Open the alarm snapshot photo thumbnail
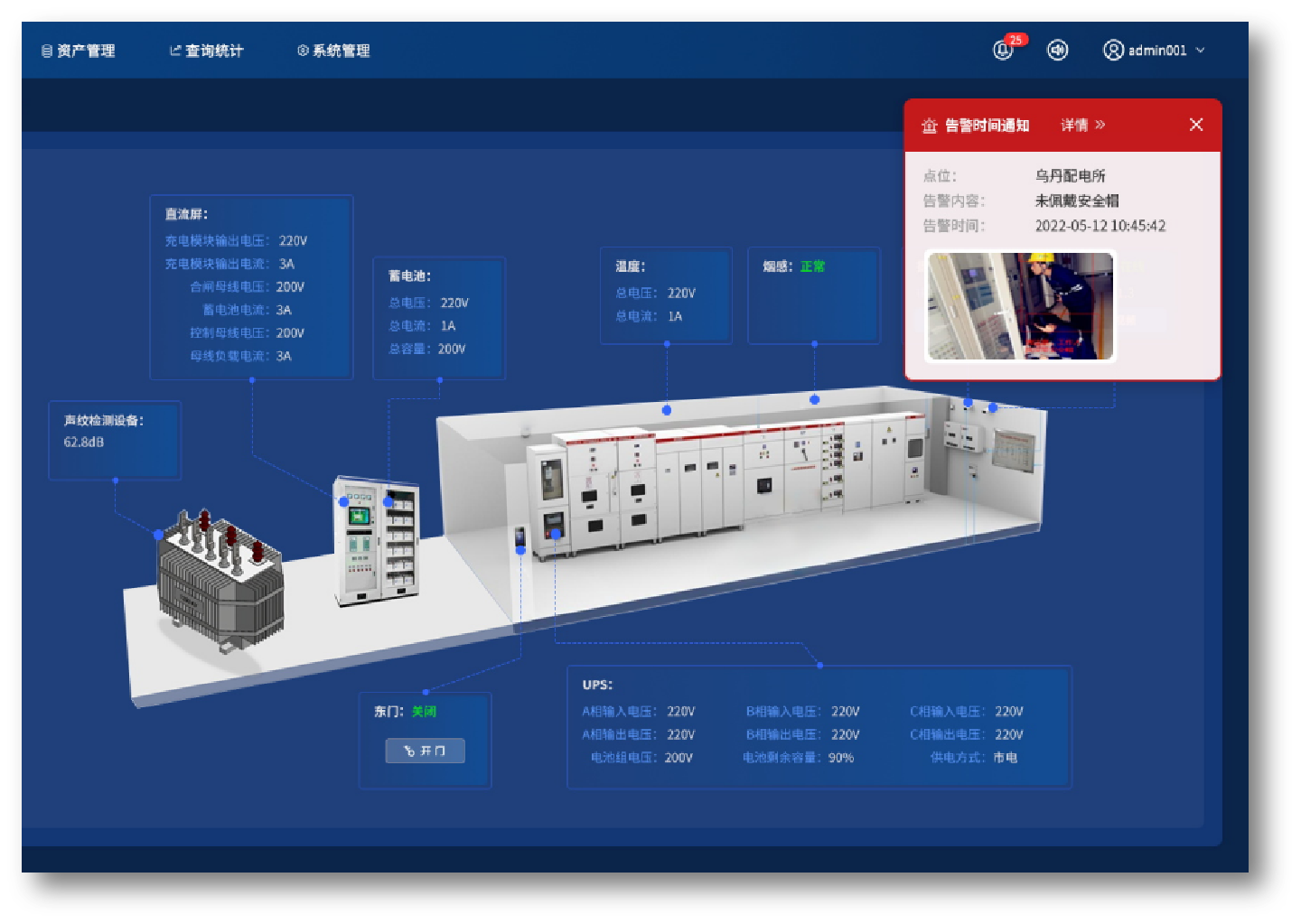Viewport: 1301px width, 924px height. 1020,307
